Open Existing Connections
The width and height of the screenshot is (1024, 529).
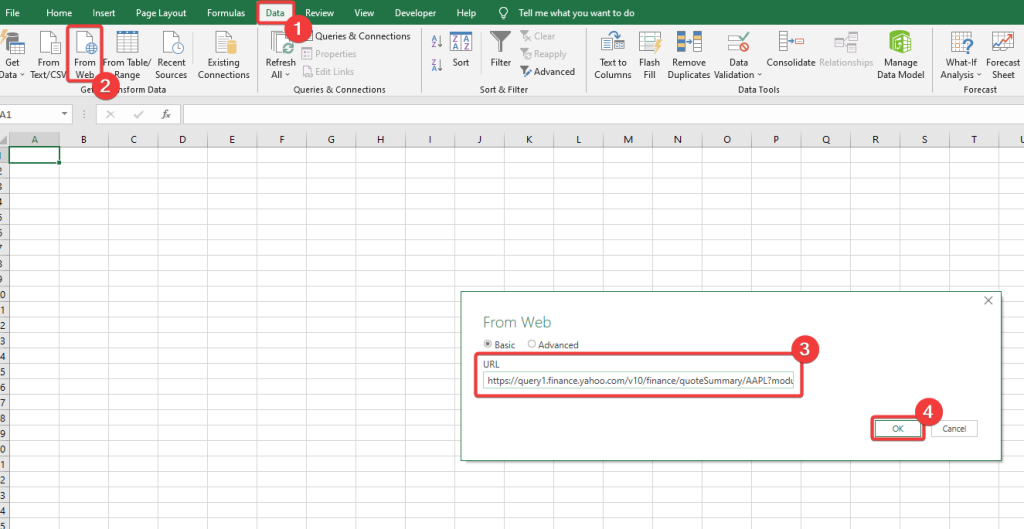(224, 56)
